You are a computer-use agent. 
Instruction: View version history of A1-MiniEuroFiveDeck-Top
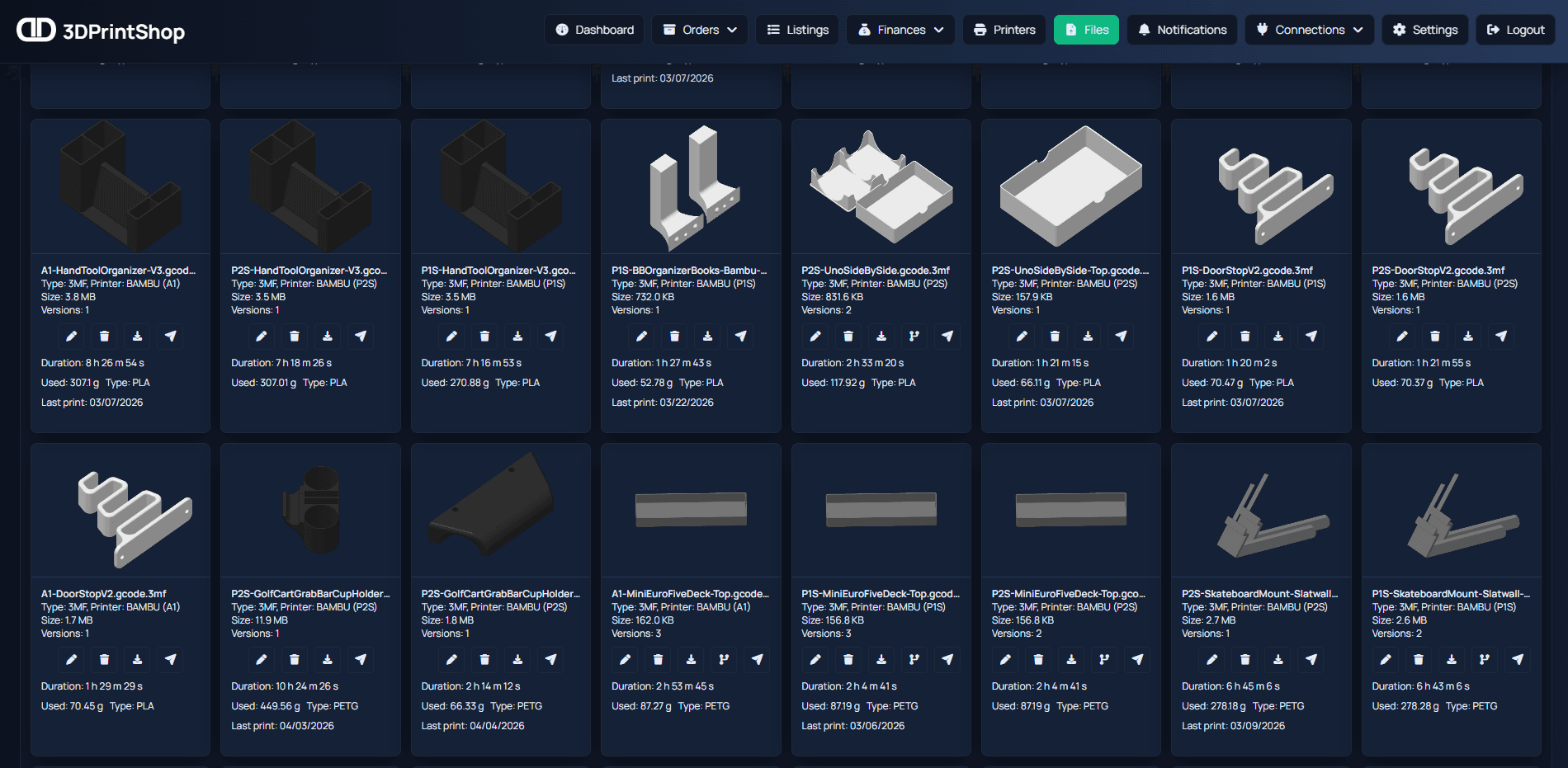724,660
